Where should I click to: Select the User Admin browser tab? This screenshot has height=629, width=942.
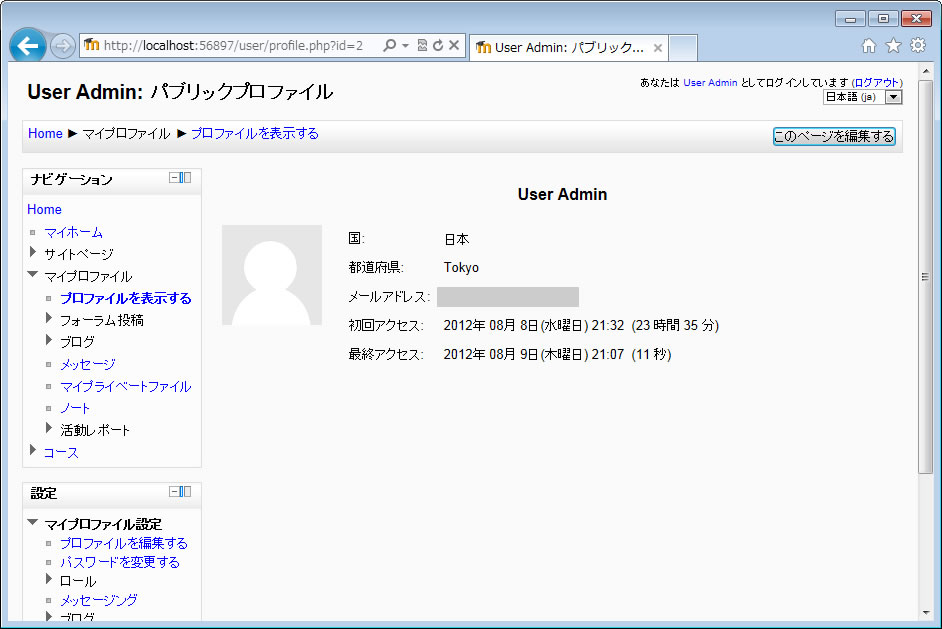[x=566, y=47]
